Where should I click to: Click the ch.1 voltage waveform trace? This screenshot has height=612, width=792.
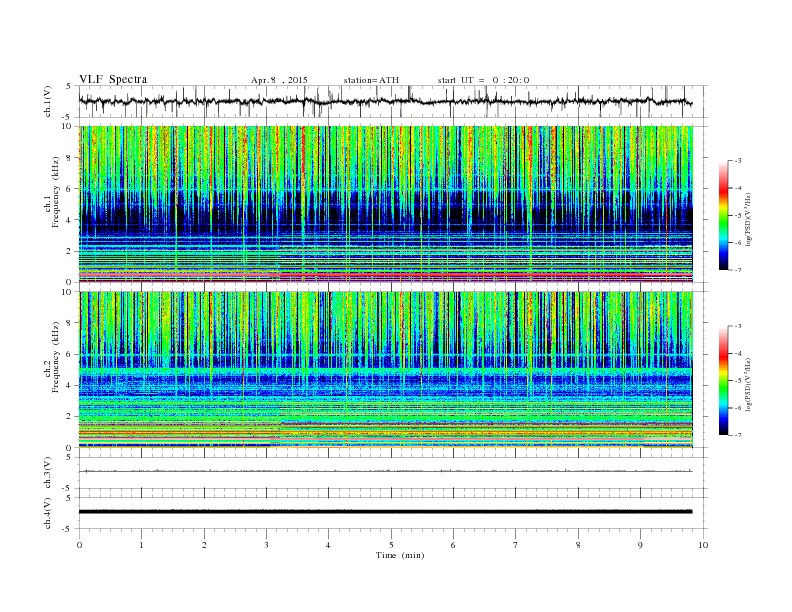click(x=385, y=101)
